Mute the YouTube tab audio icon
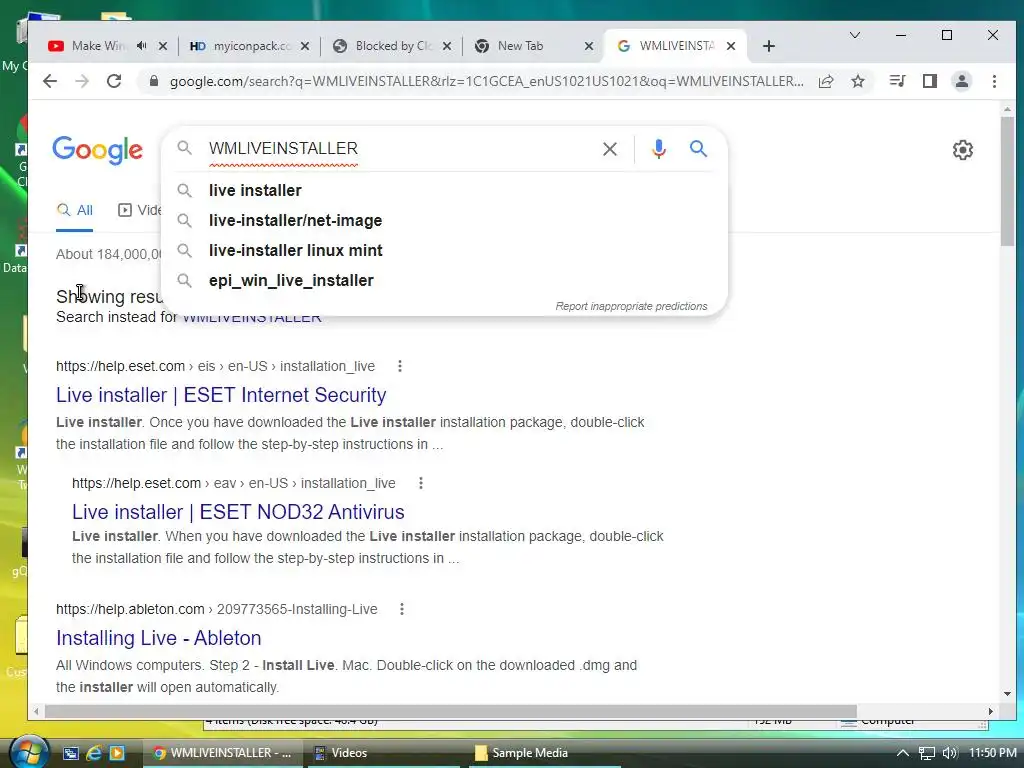This screenshot has height=768, width=1024. (142, 46)
